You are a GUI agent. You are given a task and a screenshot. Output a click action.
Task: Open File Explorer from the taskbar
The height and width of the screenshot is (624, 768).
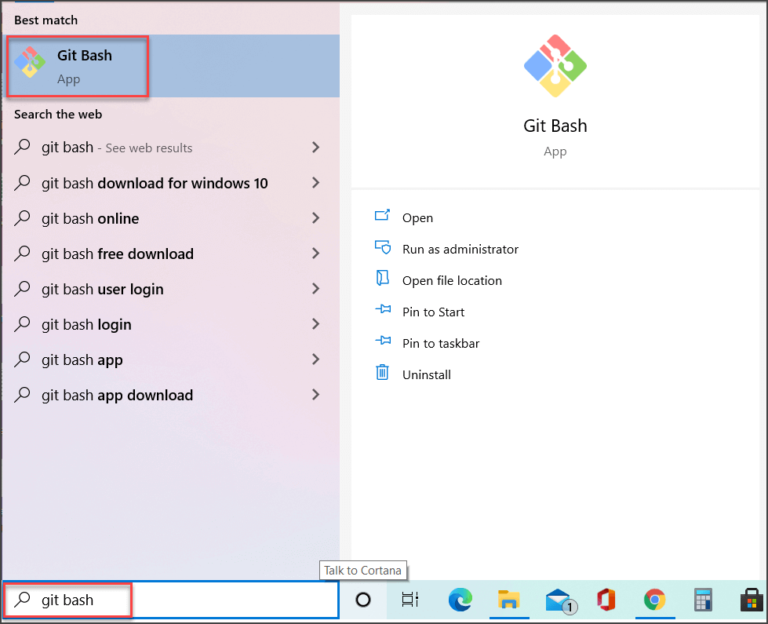[508, 600]
